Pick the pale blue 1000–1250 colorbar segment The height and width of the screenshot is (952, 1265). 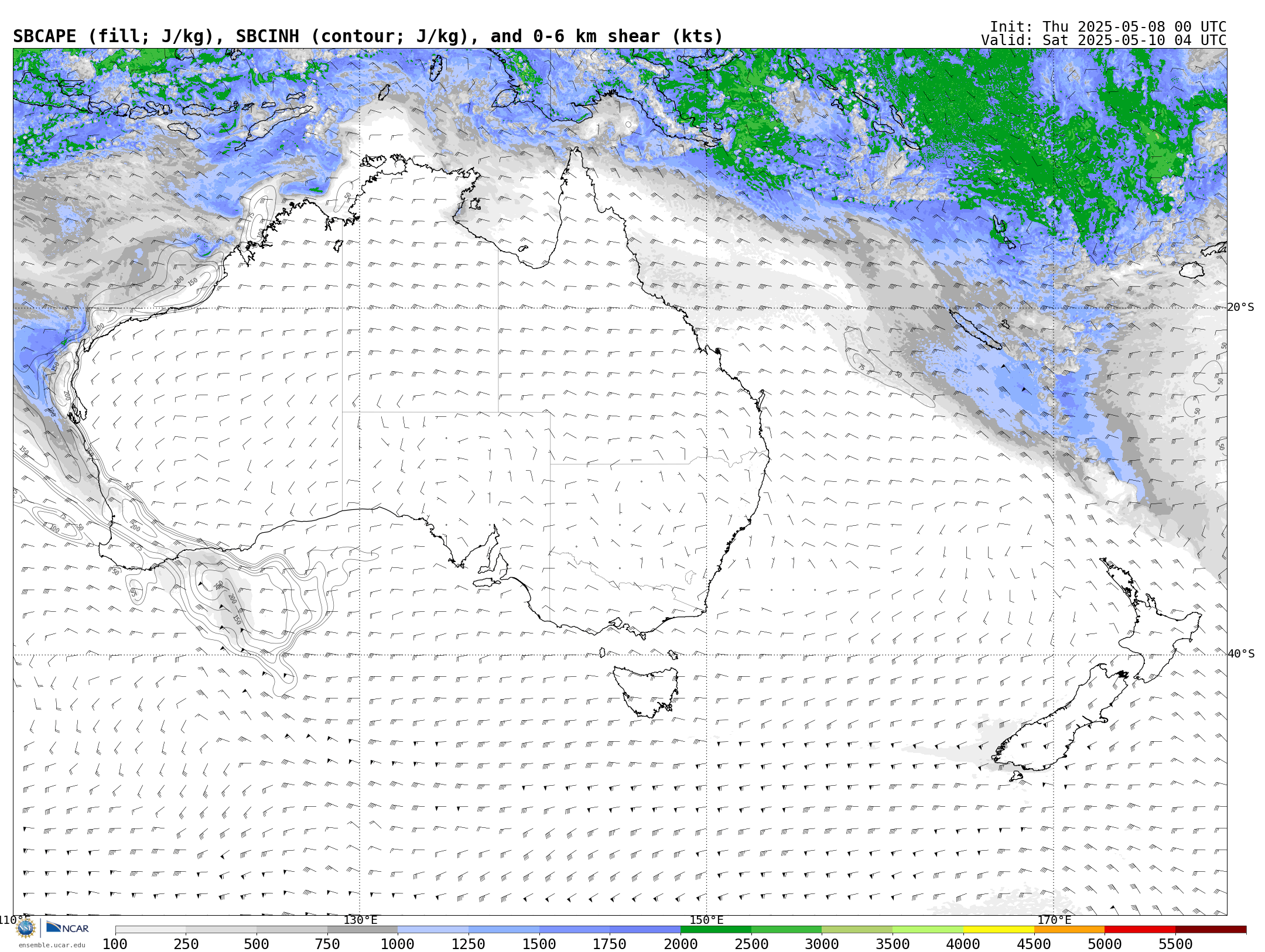tap(433, 930)
